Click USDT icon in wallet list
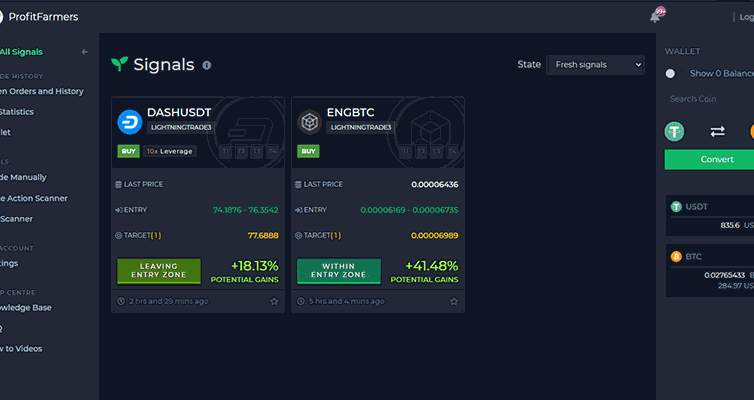Screen dimensions: 754x400 click(x=676, y=207)
